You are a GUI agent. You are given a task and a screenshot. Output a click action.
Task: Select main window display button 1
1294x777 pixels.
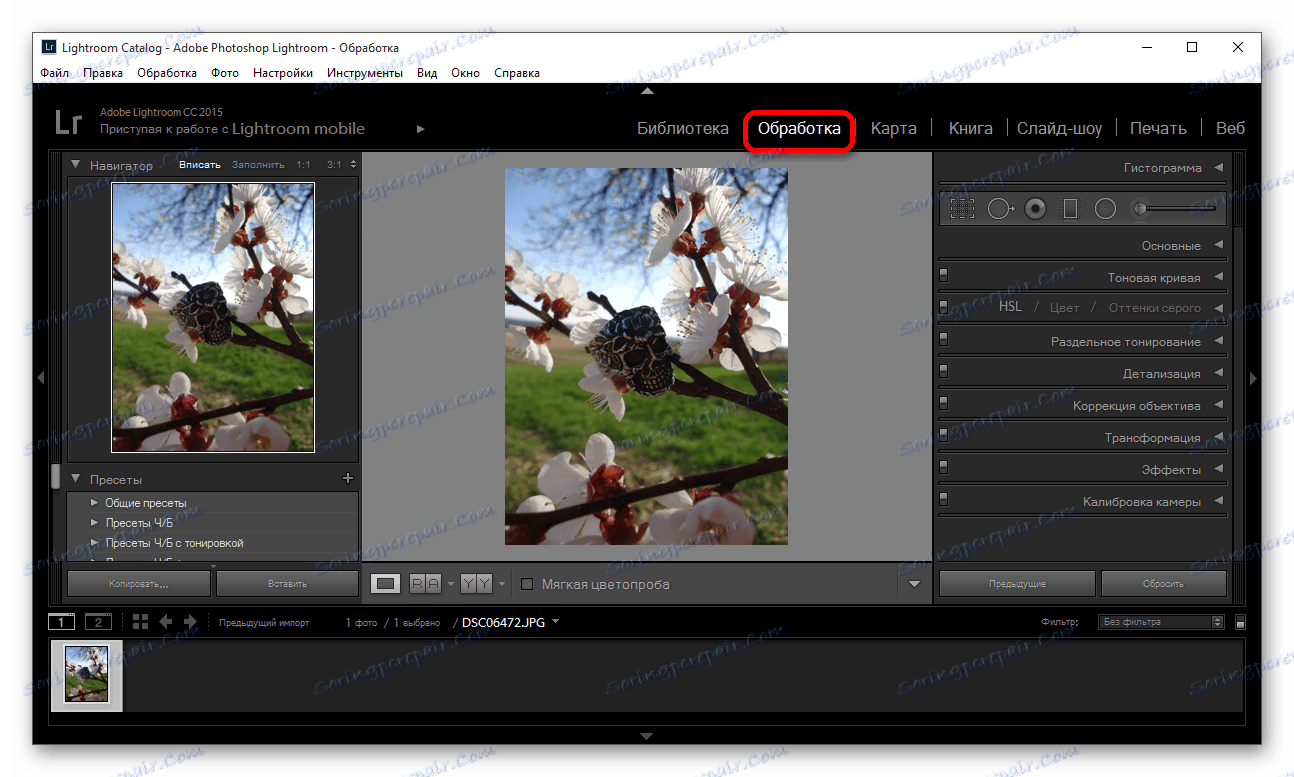point(61,622)
